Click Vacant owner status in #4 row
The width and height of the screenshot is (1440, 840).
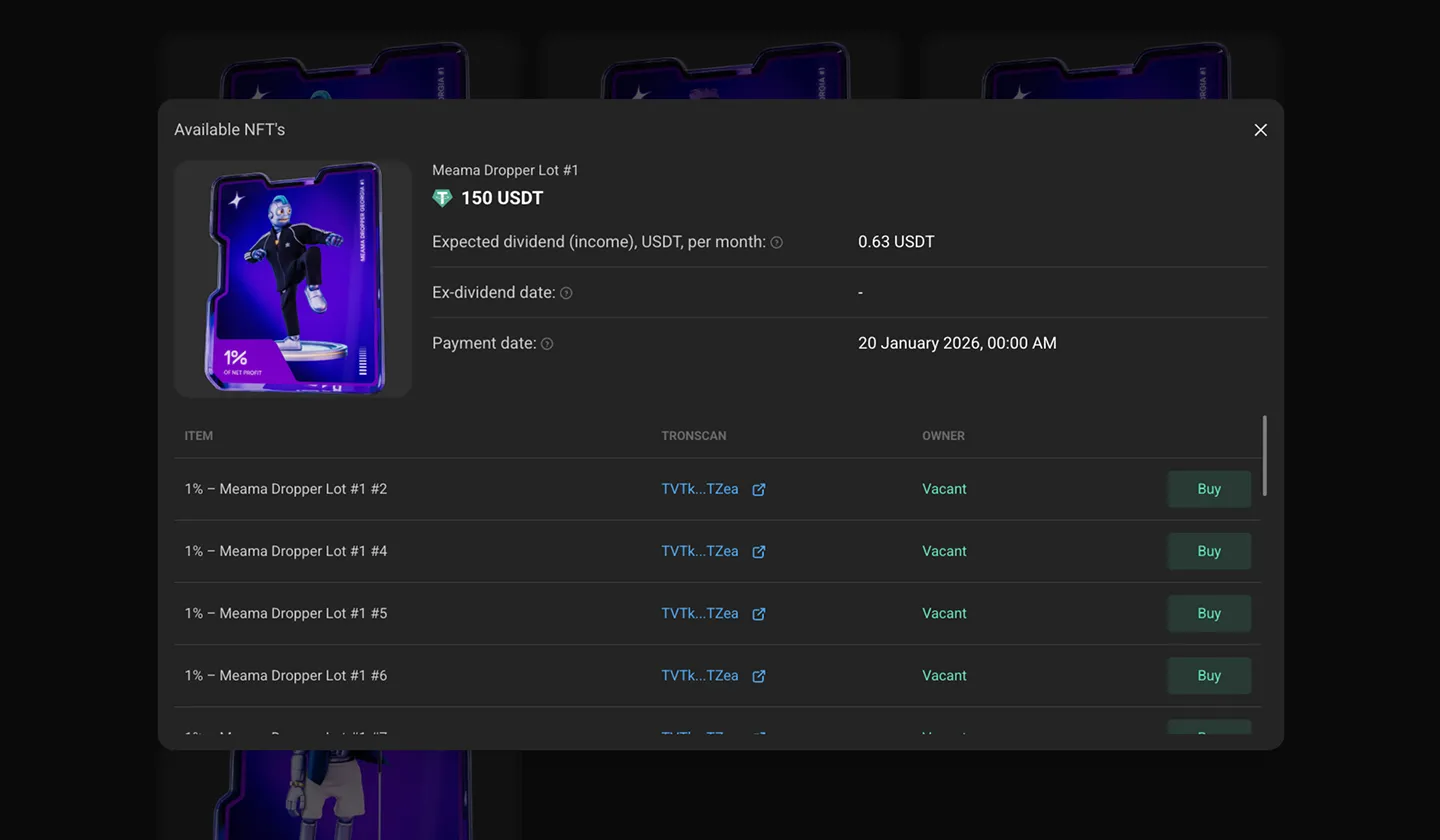[944, 551]
